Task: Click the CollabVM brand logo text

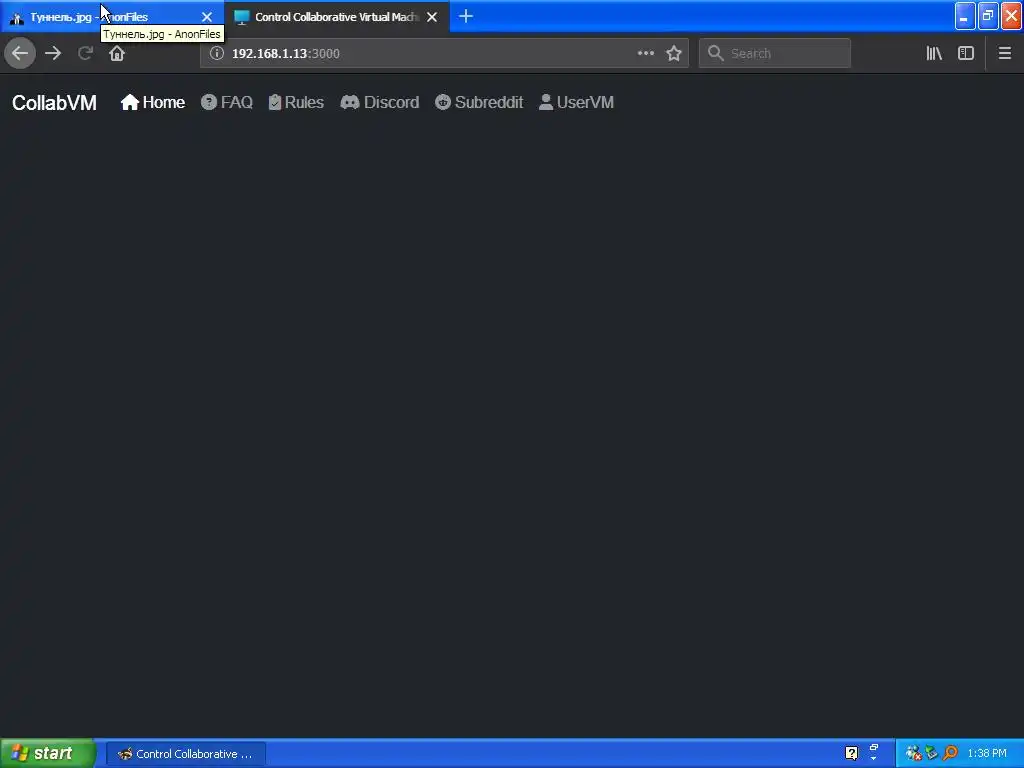Action: [x=54, y=103]
